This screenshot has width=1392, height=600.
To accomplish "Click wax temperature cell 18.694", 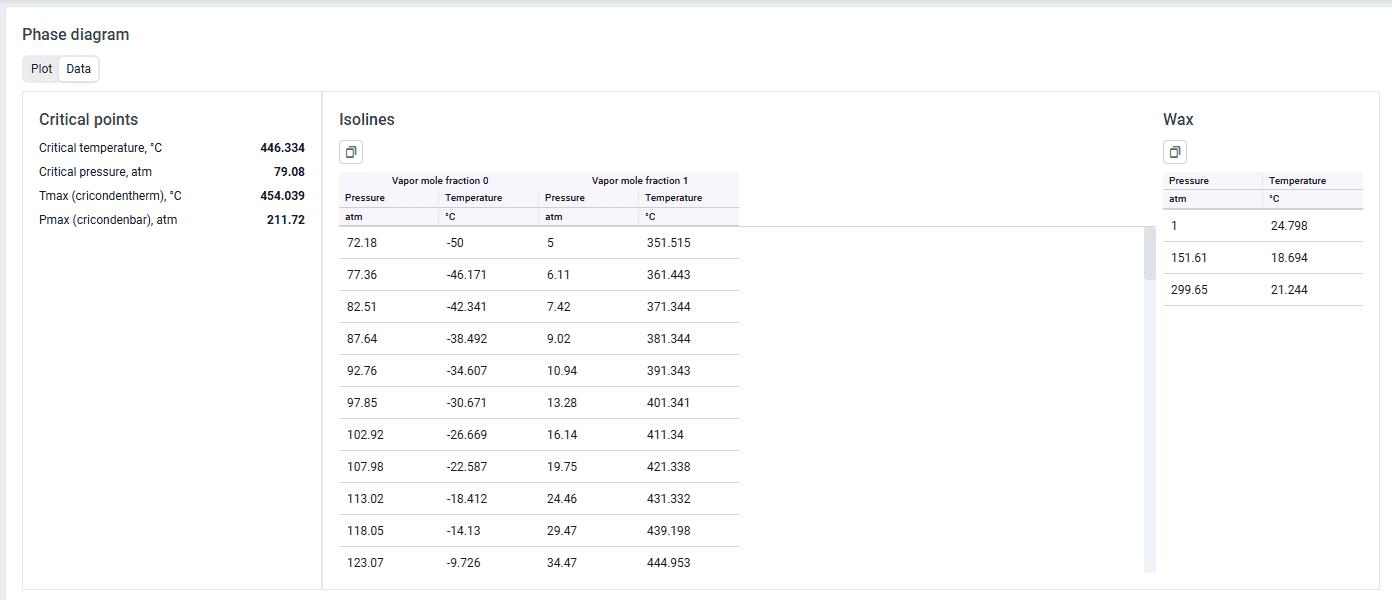I will [1313, 258].
